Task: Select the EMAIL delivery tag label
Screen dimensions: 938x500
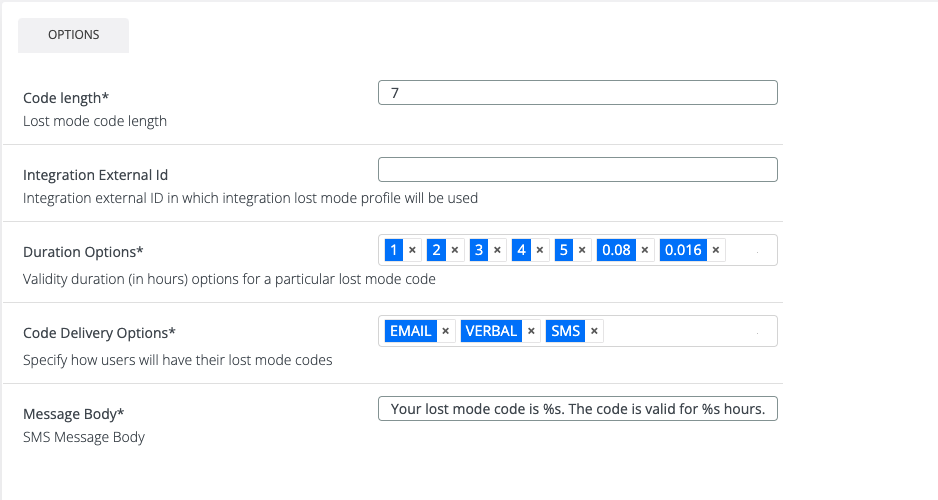Action: [410, 331]
